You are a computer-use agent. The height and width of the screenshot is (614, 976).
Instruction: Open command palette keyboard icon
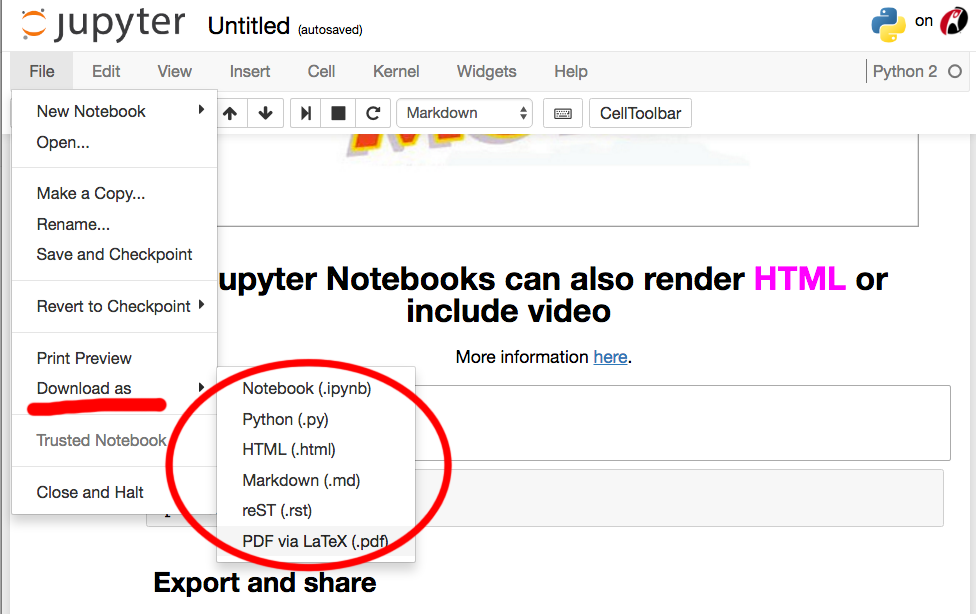pos(563,113)
